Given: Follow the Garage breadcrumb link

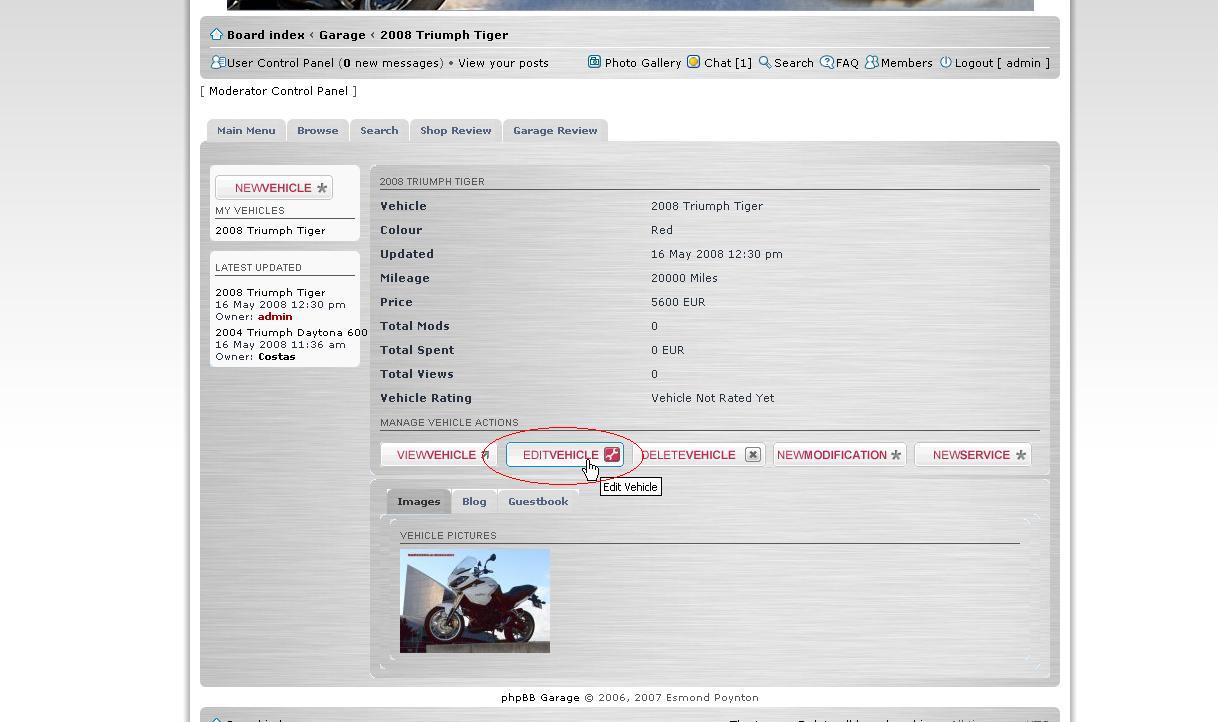Looking at the screenshot, I should (342, 35).
